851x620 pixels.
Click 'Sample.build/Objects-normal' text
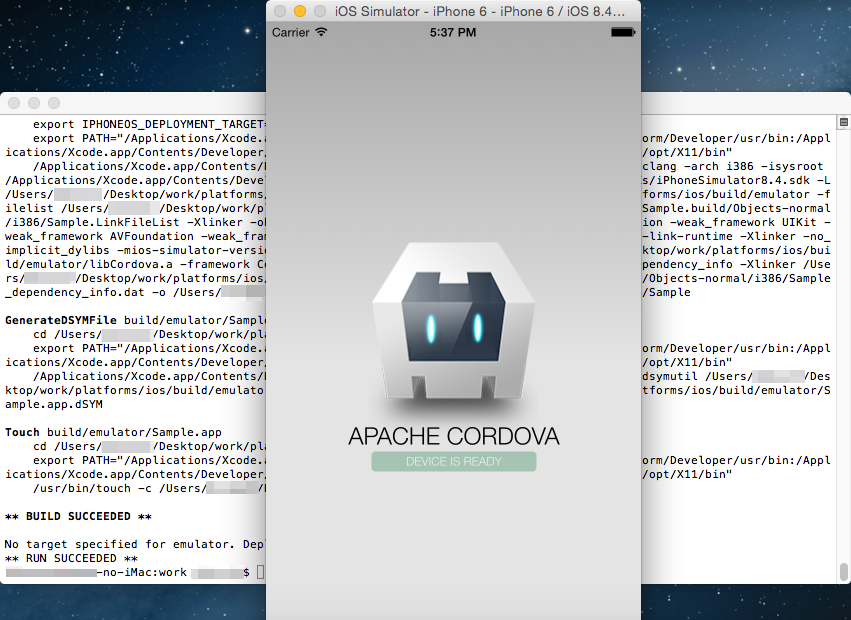[736, 208]
